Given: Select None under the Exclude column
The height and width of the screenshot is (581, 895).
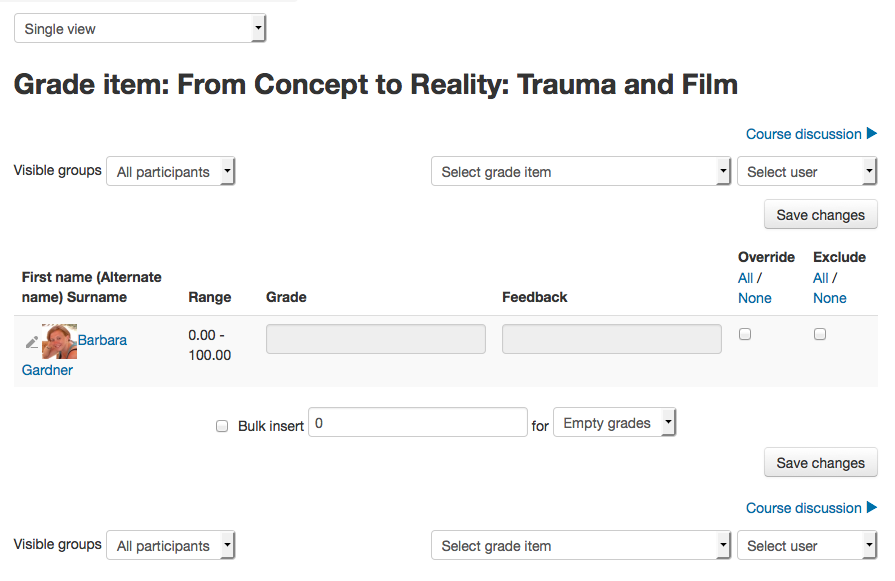Looking at the screenshot, I should pos(829,298).
